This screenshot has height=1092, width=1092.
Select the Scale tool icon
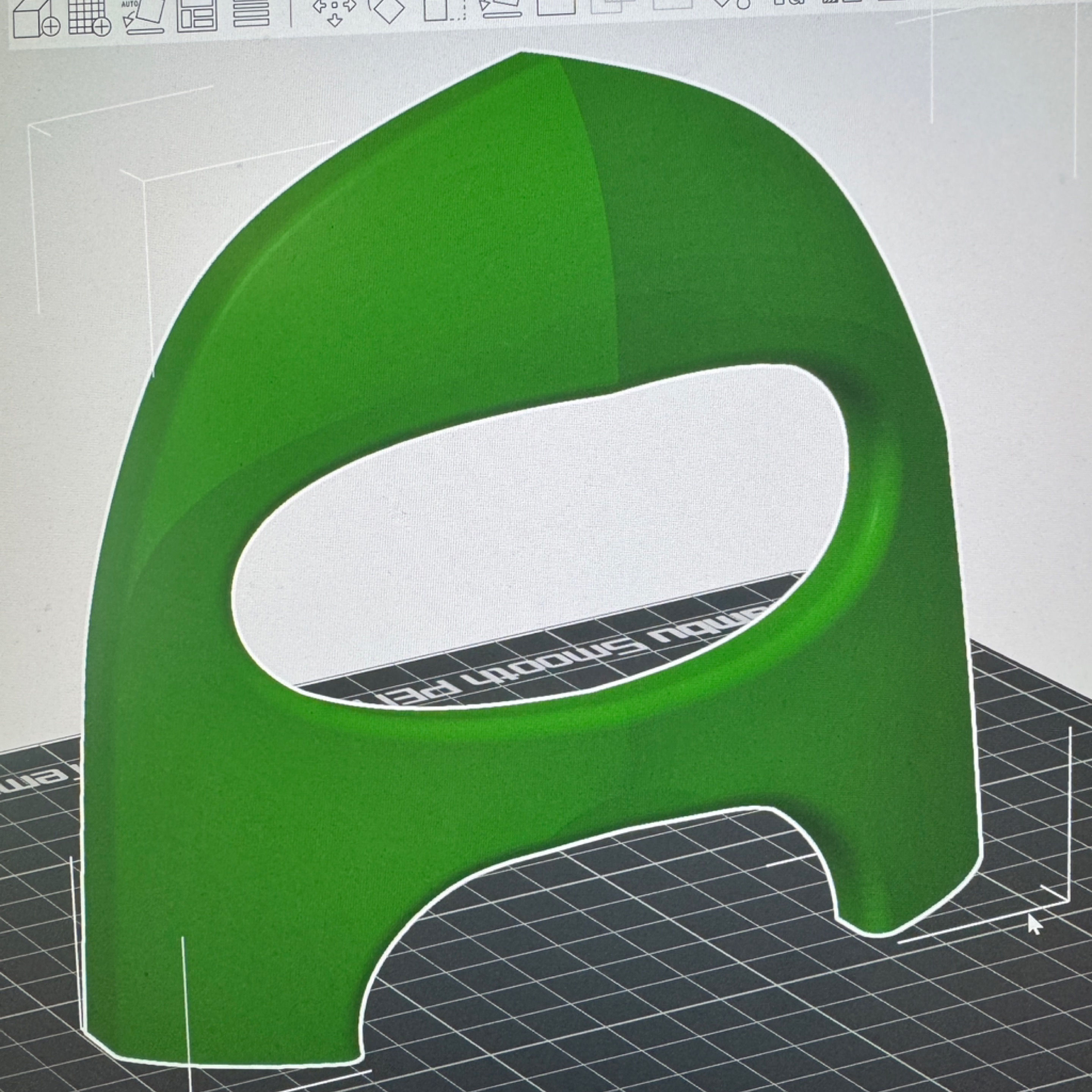click(x=444, y=10)
